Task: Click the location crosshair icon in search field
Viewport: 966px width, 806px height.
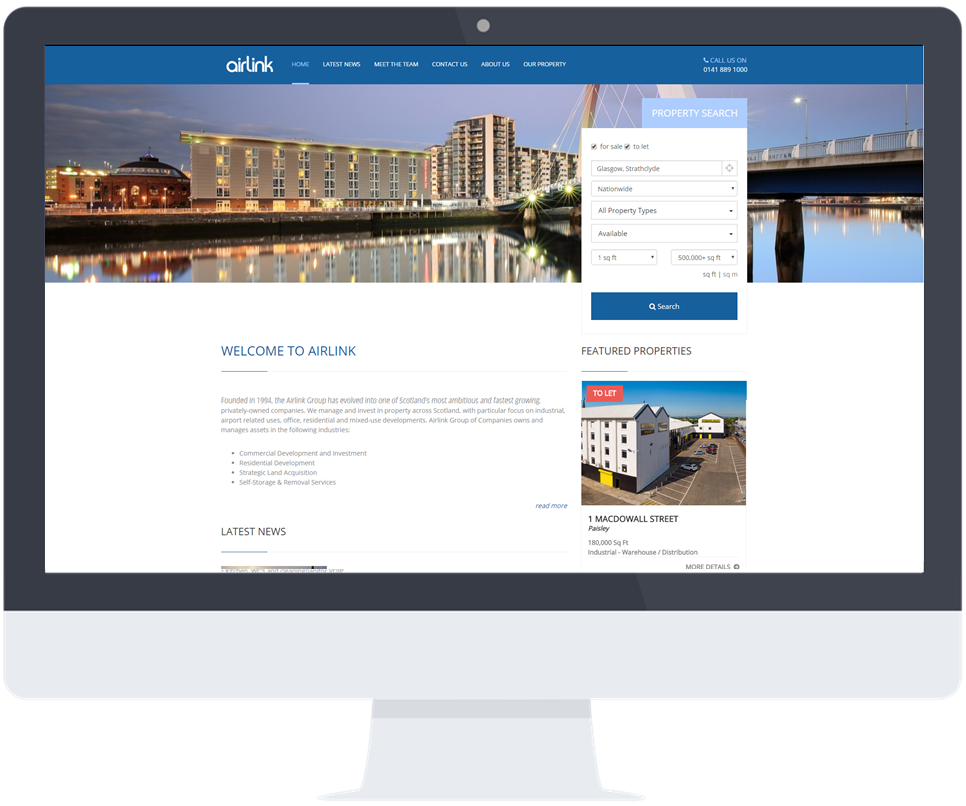Action: point(730,168)
